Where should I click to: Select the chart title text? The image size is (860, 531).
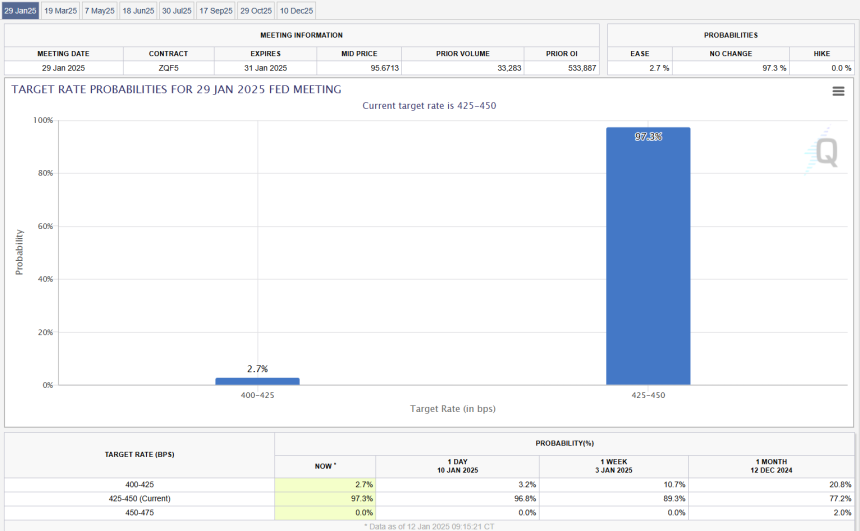coord(176,90)
